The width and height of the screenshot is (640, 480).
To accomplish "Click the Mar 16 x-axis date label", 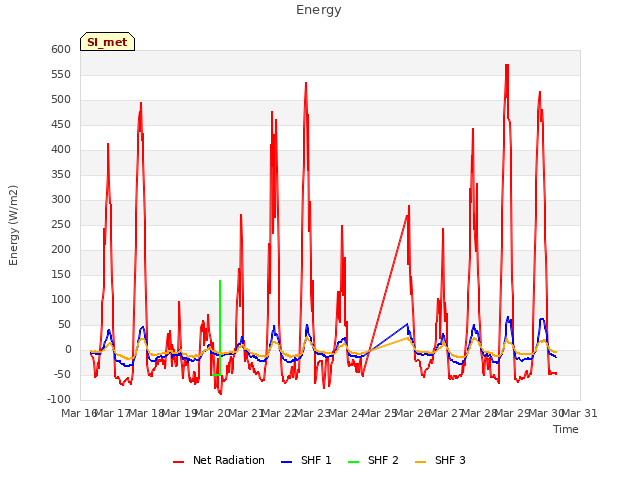I will coord(79,413).
